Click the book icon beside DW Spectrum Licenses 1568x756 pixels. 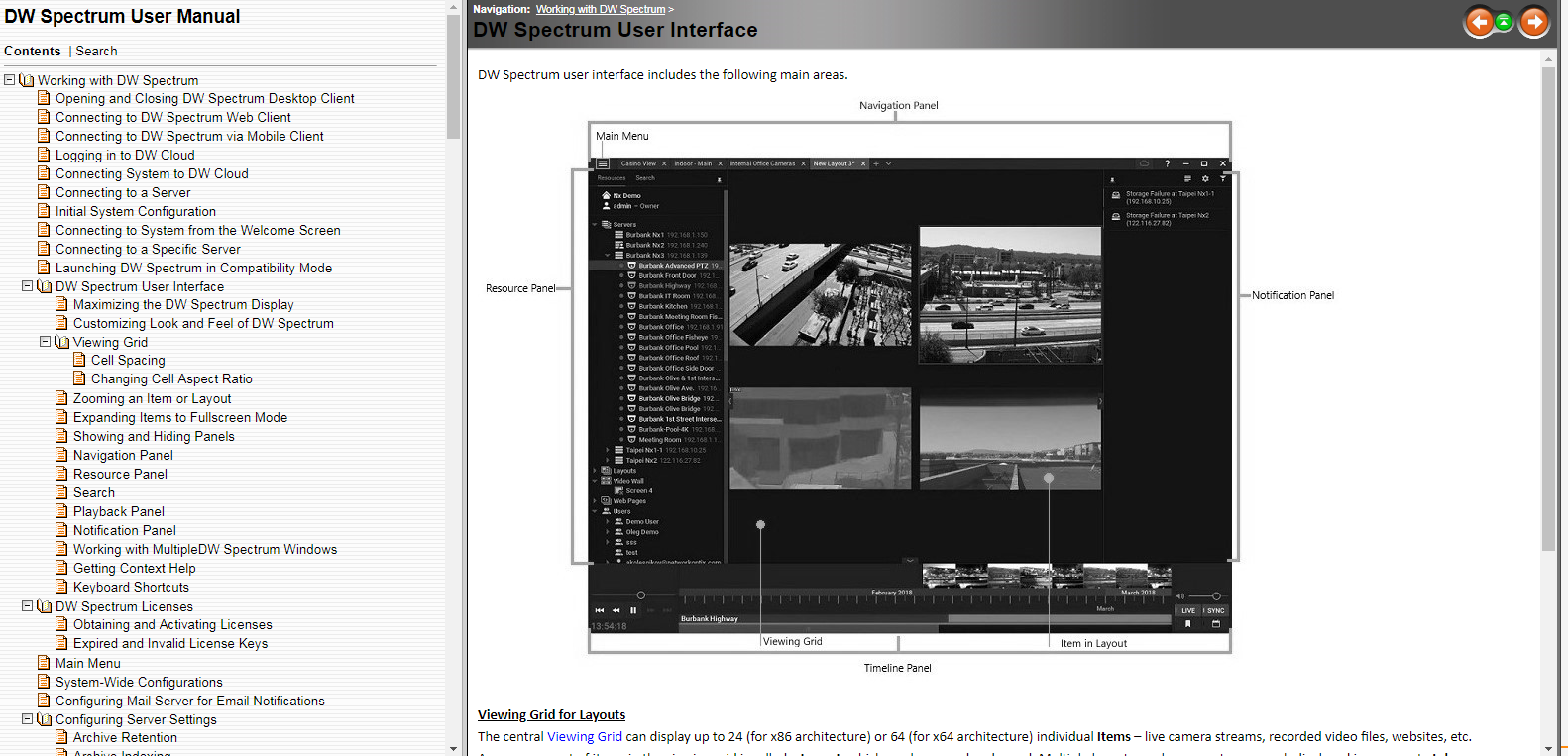45,606
